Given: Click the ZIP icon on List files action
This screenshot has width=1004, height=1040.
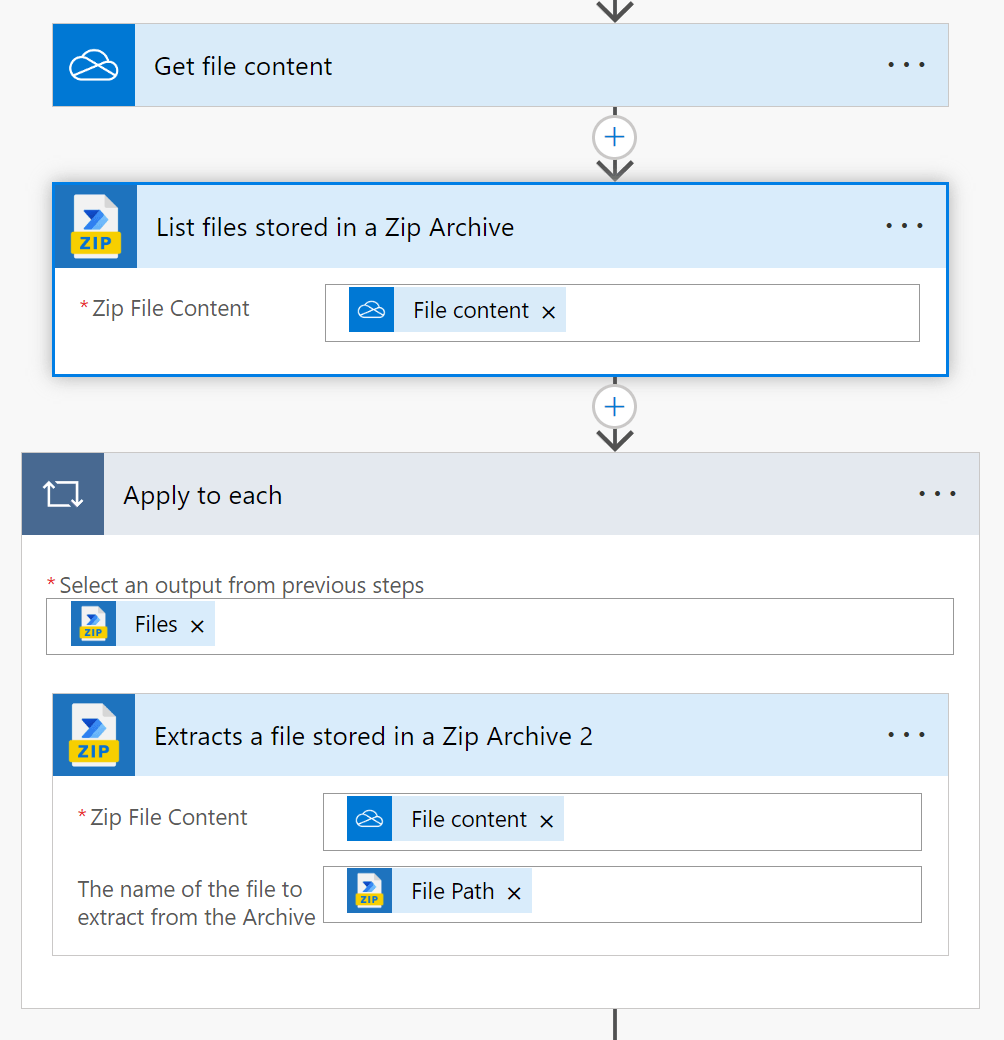Looking at the screenshot, I should pyautogui.click(x=94, y=225).
